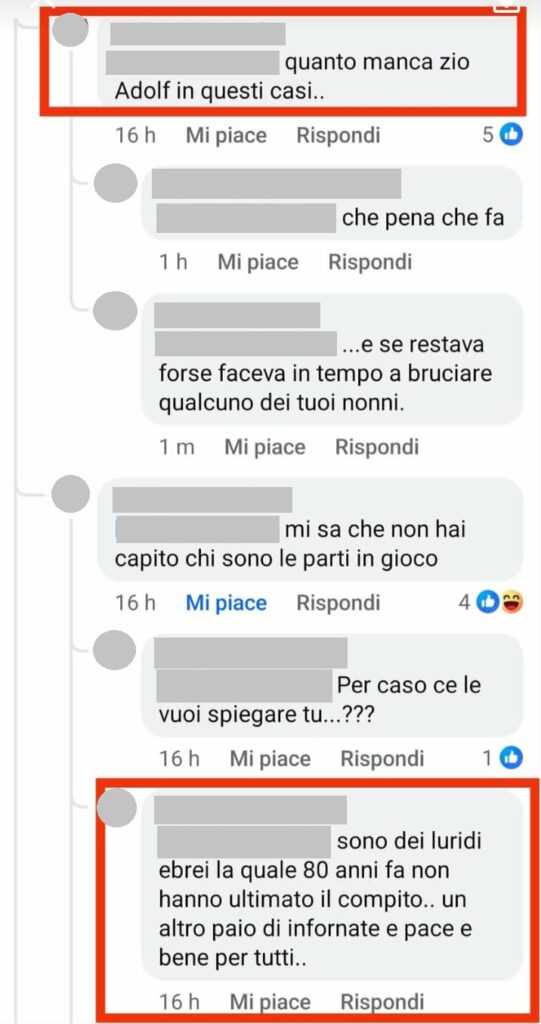Like the 'Per caso ce le vuoi spiegare tu' comment
Image resolution: width=541 pixels, height=1024 pixels.
[270, 758]
